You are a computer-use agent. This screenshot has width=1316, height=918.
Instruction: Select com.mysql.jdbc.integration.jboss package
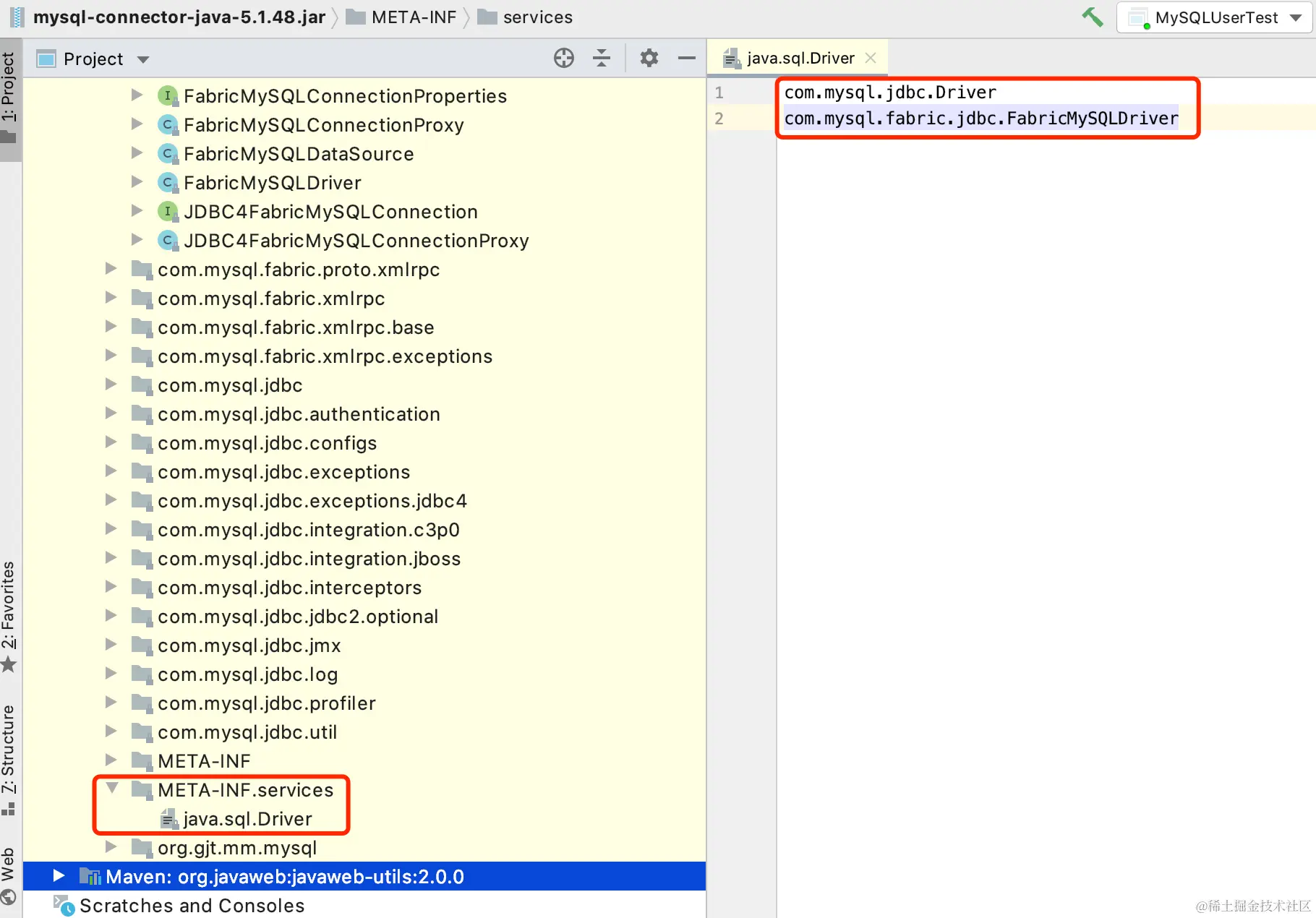tap(309, 559)
